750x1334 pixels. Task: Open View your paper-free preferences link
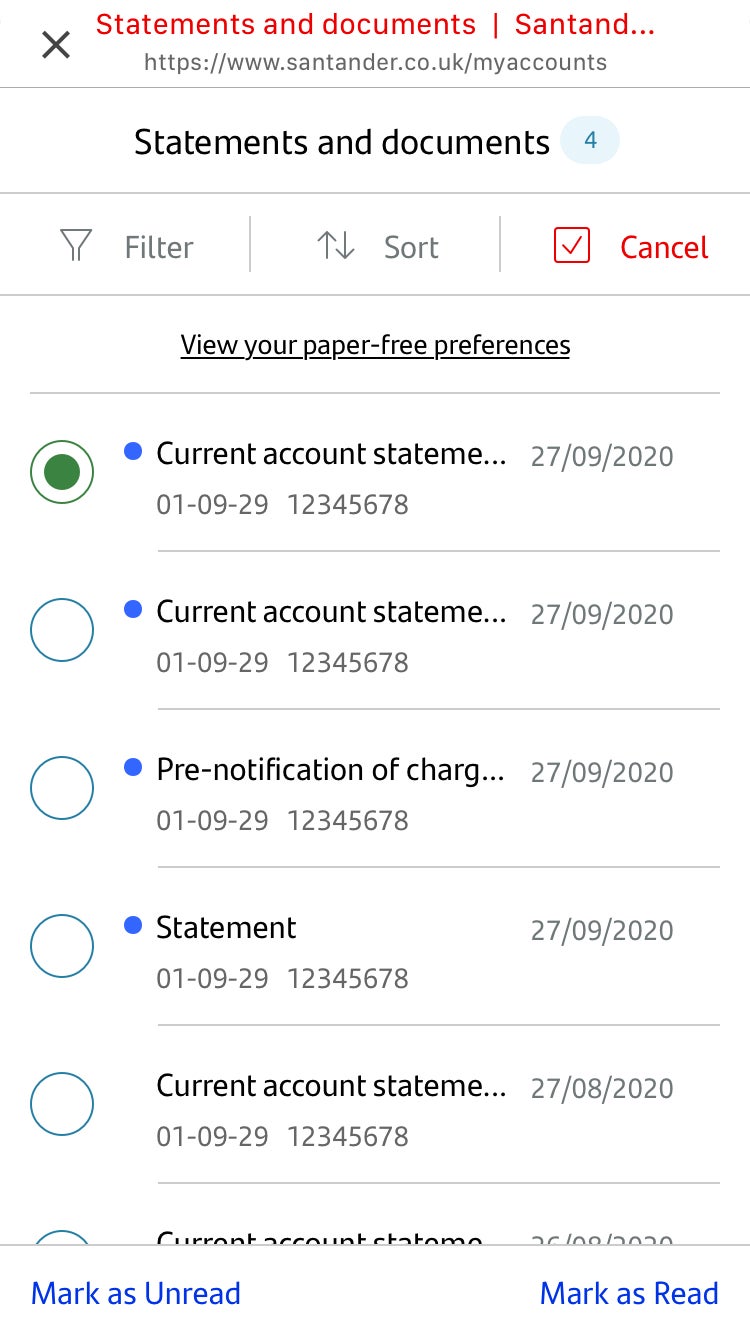pyautogui.click(x=375, y=346)
